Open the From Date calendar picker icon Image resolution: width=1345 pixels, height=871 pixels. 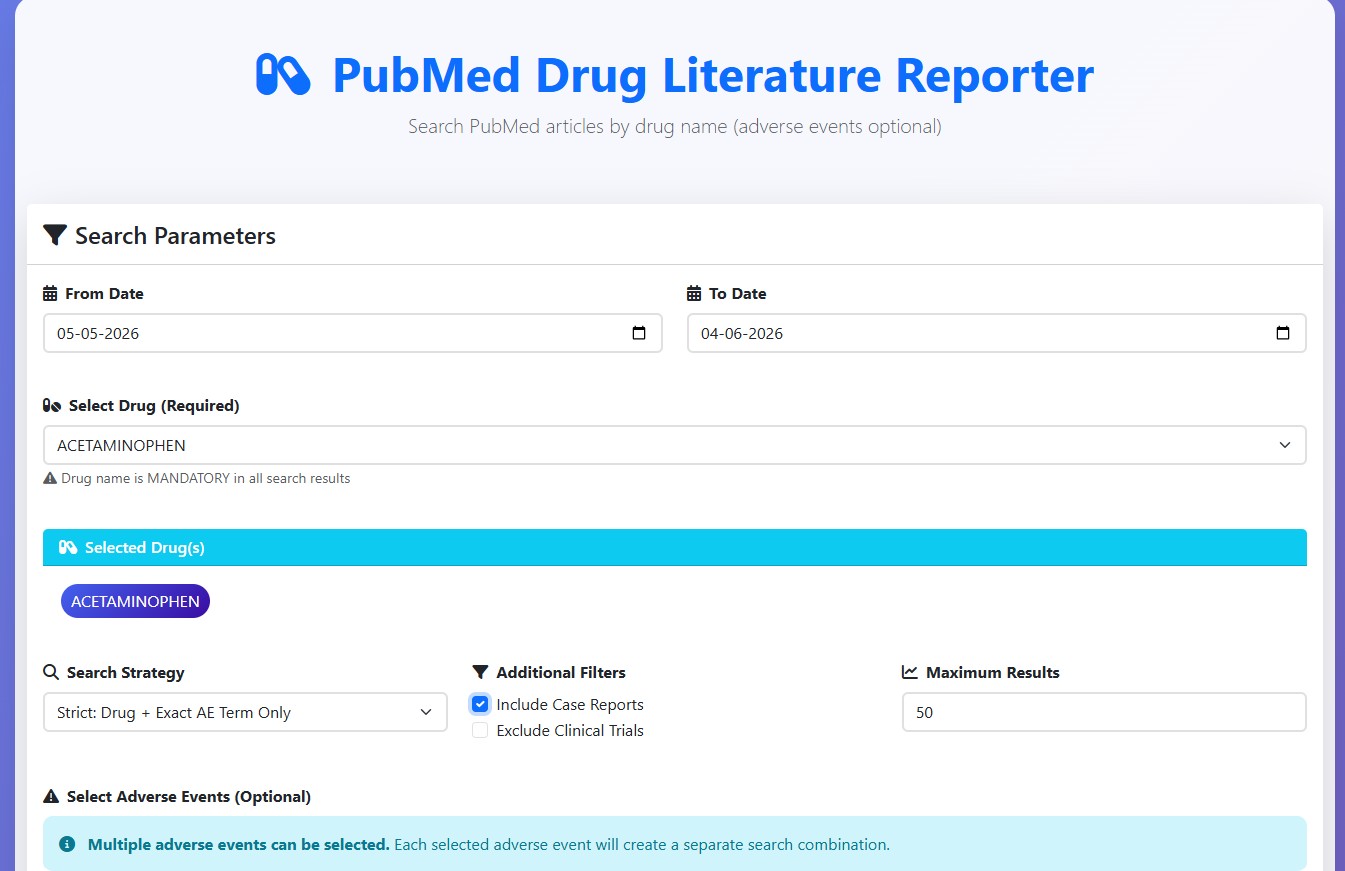point(639,333)
